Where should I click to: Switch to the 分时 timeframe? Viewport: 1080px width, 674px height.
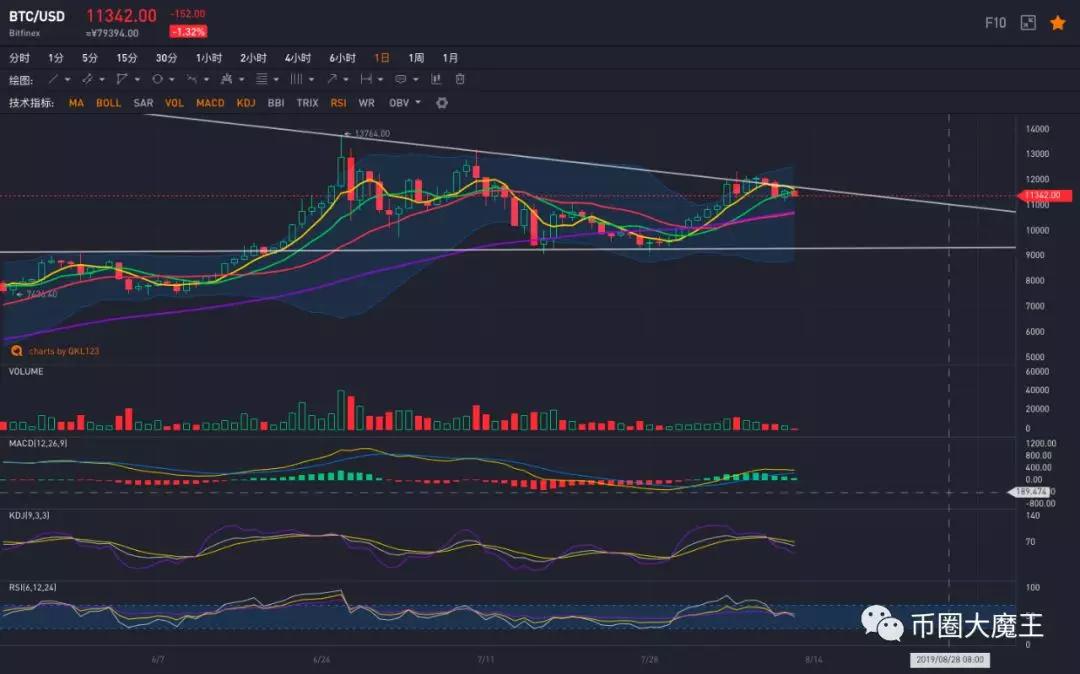[19, 58]
